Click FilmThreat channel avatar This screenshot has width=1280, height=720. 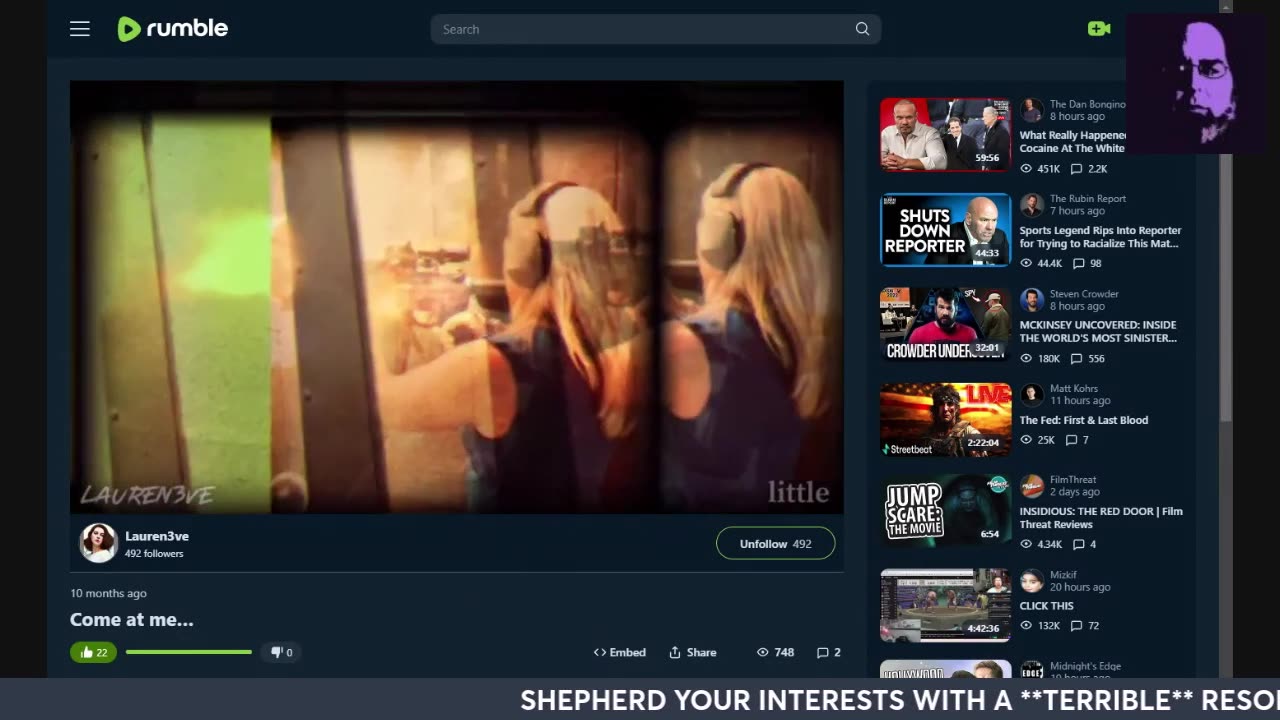click(1032, 486)
